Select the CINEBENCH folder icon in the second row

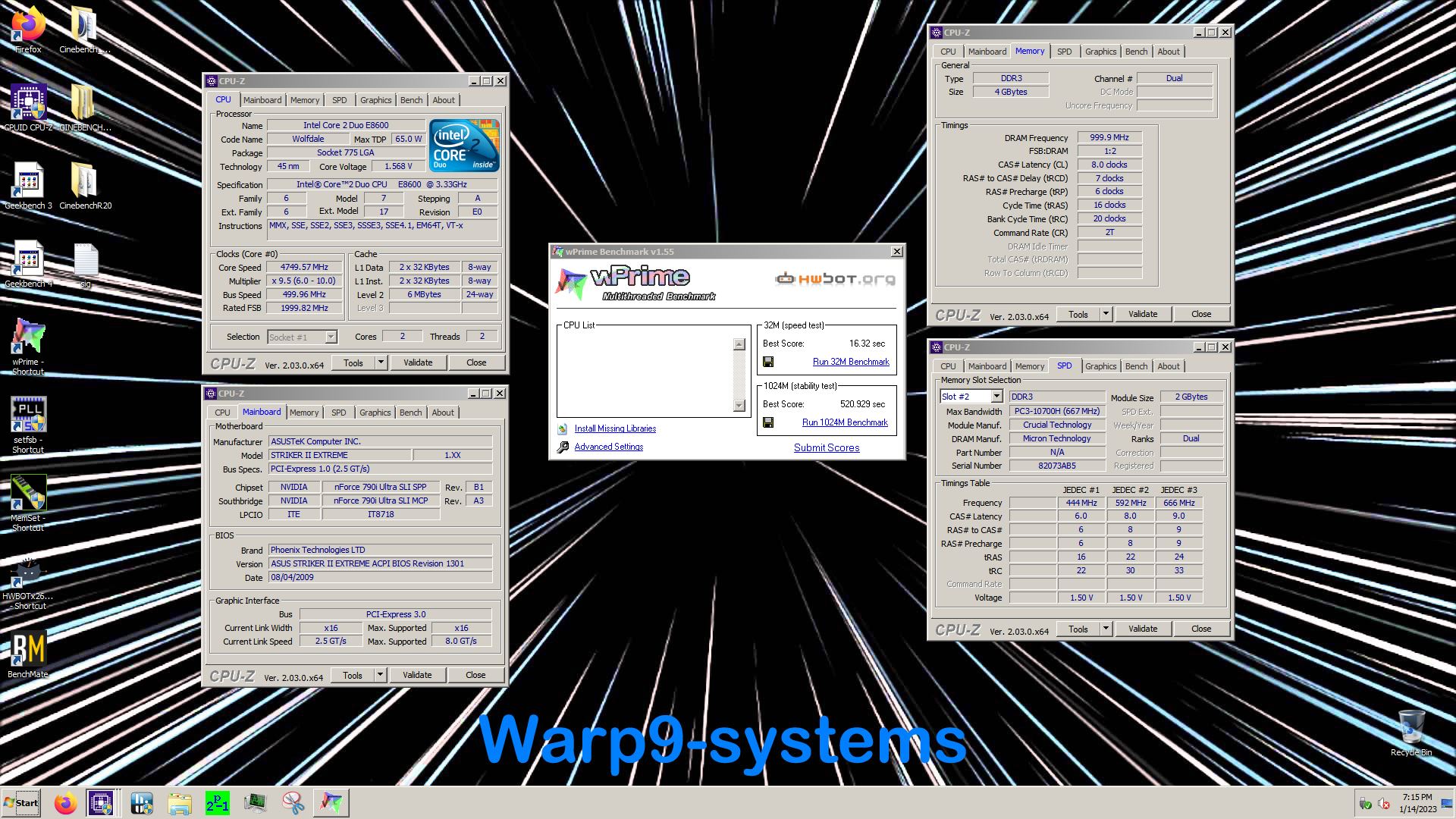[x=84, y=107]
